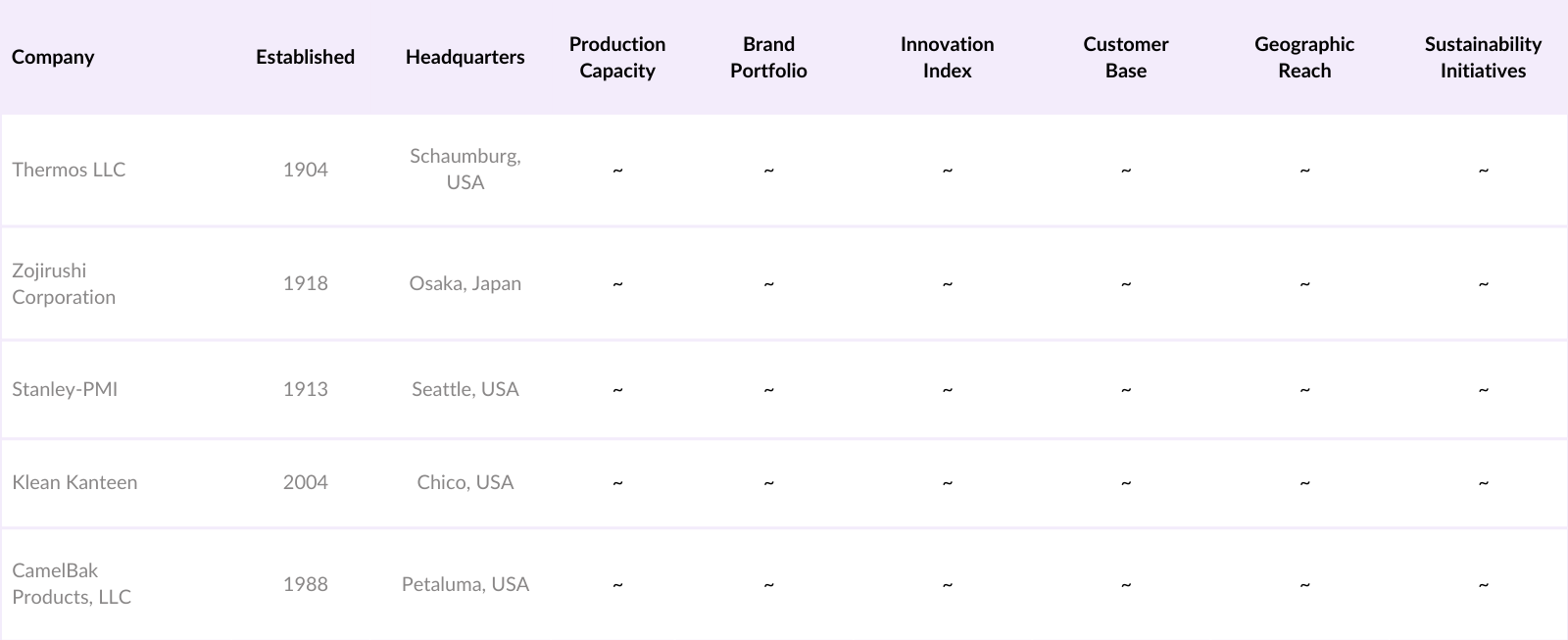
Task: Click the Sustainability Initiatives header
Action: click(1483, 57)
